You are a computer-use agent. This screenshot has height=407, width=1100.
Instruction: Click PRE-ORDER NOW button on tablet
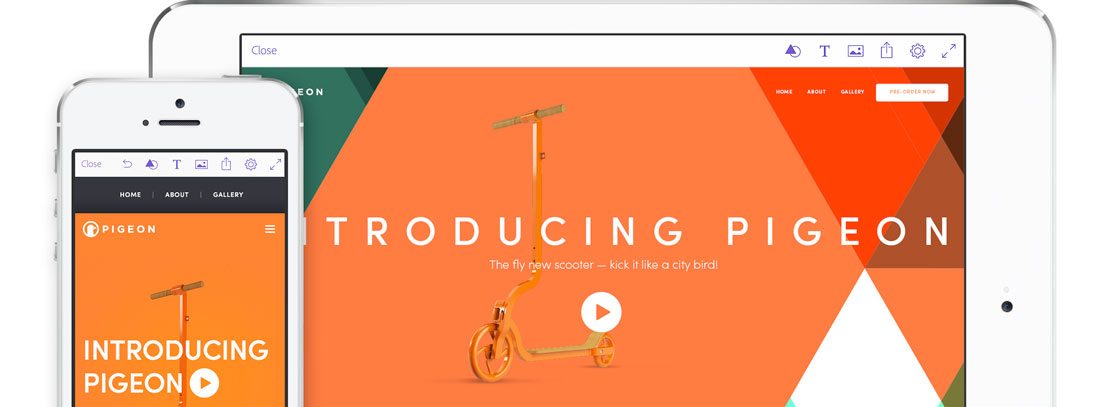point(912,92)
